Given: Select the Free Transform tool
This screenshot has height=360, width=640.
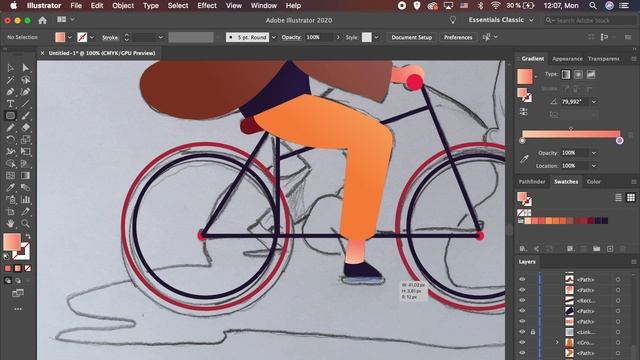Looking at the screenshot, I should point(25,151).
